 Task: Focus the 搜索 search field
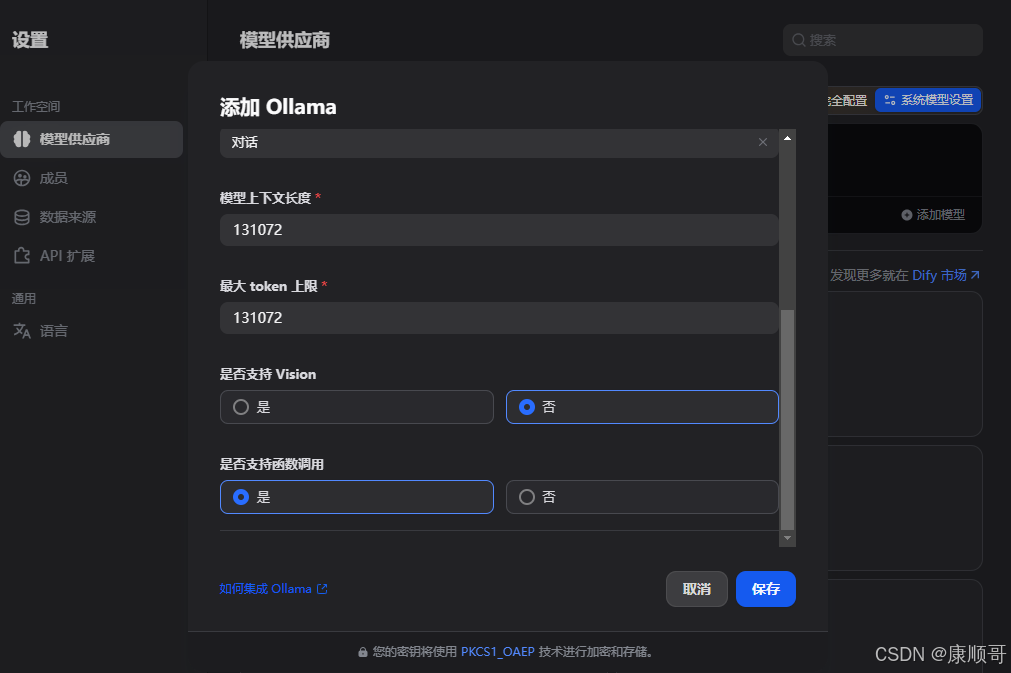[x=883, y=40]
